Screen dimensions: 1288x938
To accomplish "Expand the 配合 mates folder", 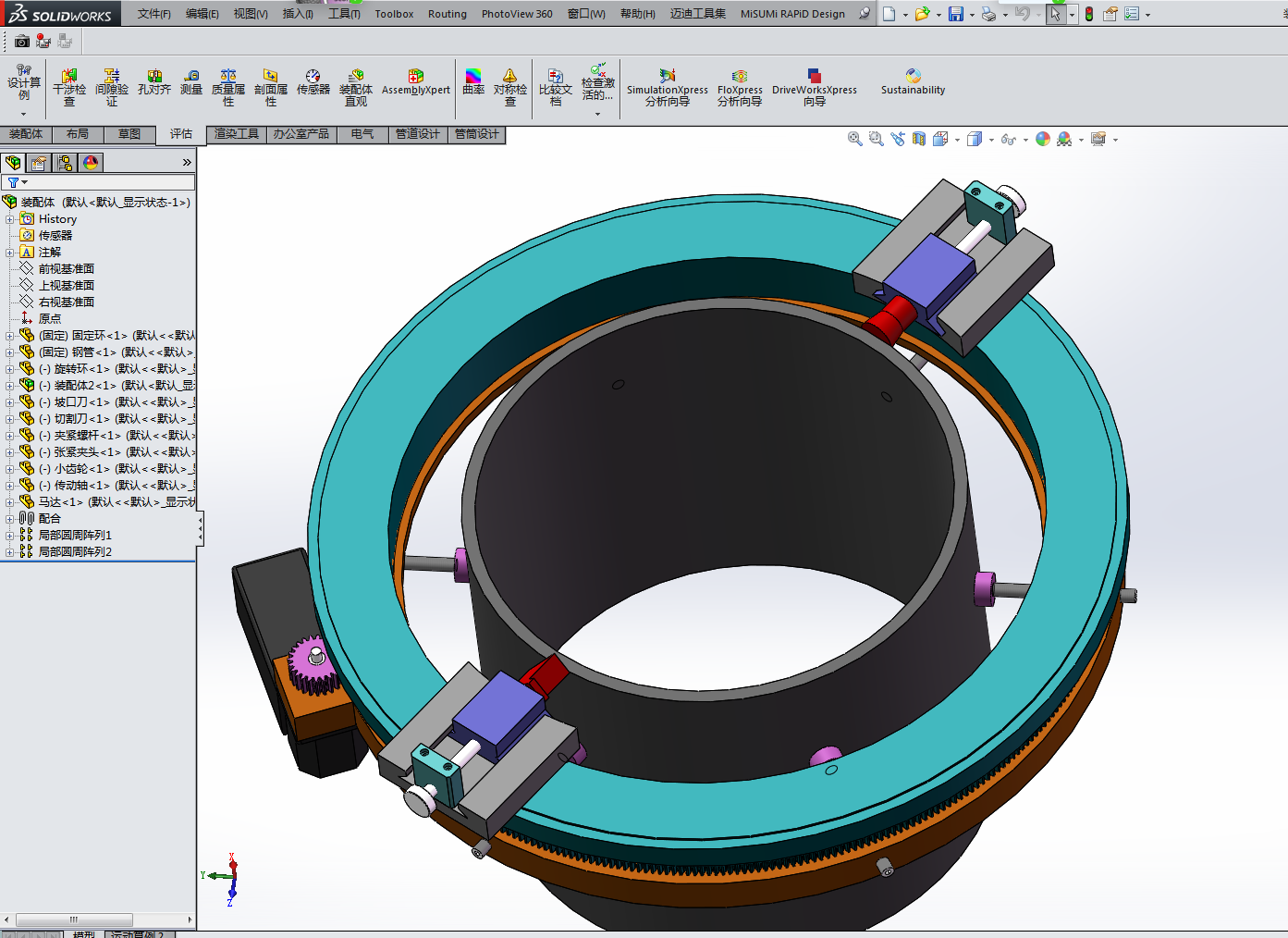I will click(x=10, y=519).
